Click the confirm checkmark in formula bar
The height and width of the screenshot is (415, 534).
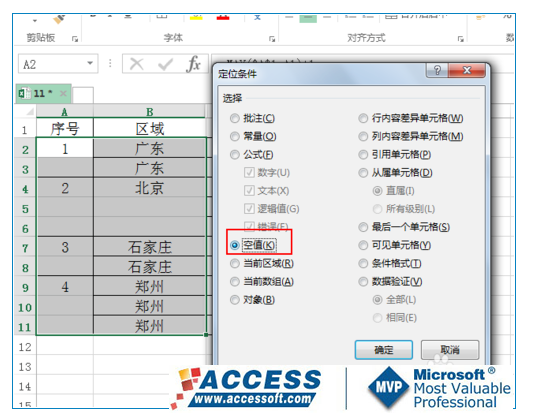(166, 64)
